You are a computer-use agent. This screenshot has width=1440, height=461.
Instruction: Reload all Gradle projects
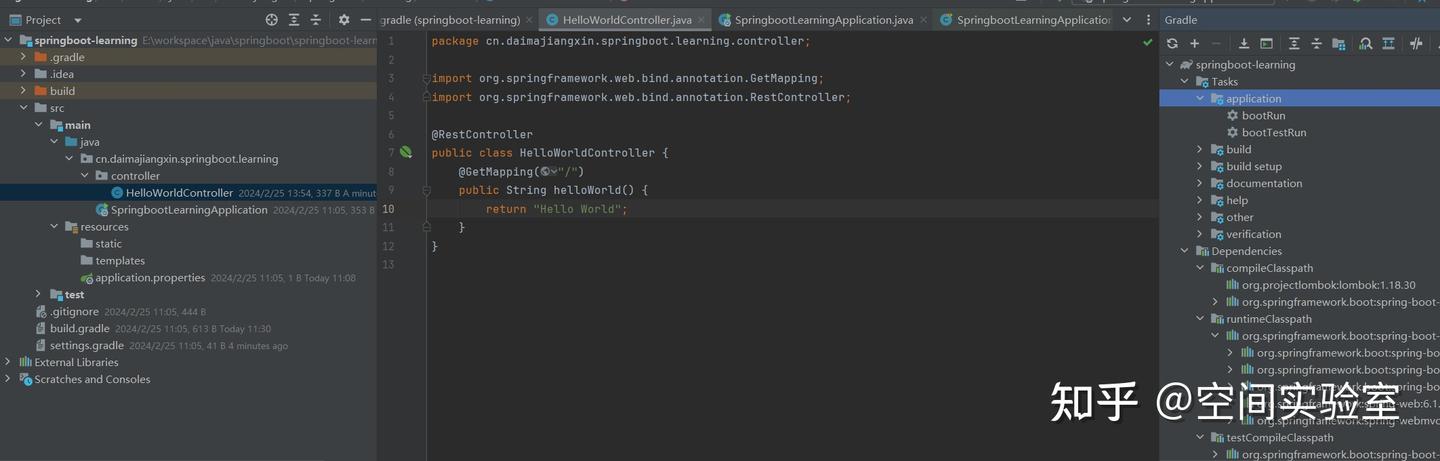(x=1172, y=44)
